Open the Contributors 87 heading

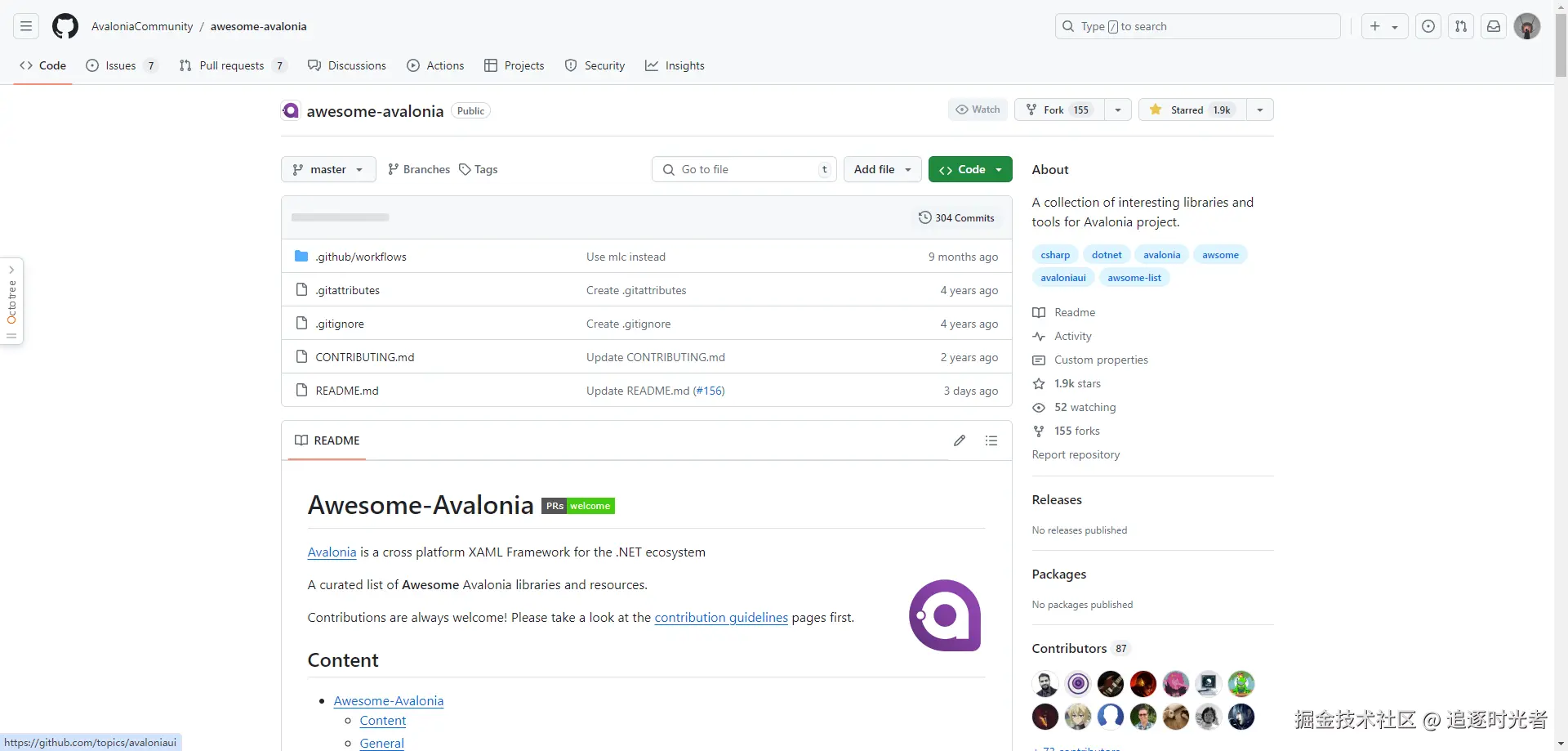pyautogui.click(x=1081, y=648)
